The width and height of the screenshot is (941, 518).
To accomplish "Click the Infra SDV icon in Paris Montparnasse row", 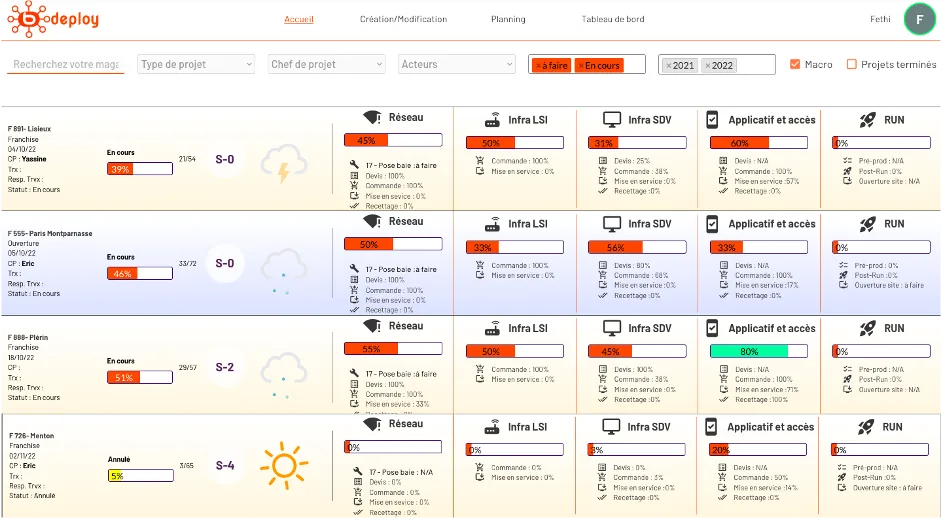I will click(x=612, y=224).
